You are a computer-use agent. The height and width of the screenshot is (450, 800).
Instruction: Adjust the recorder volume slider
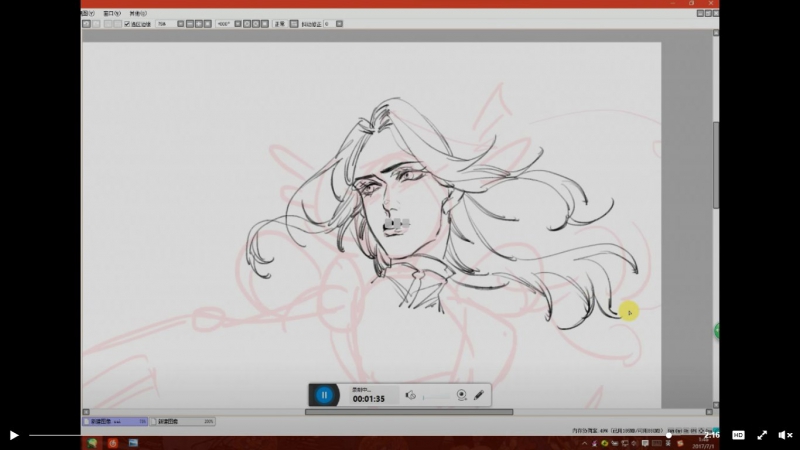[437, 396]
